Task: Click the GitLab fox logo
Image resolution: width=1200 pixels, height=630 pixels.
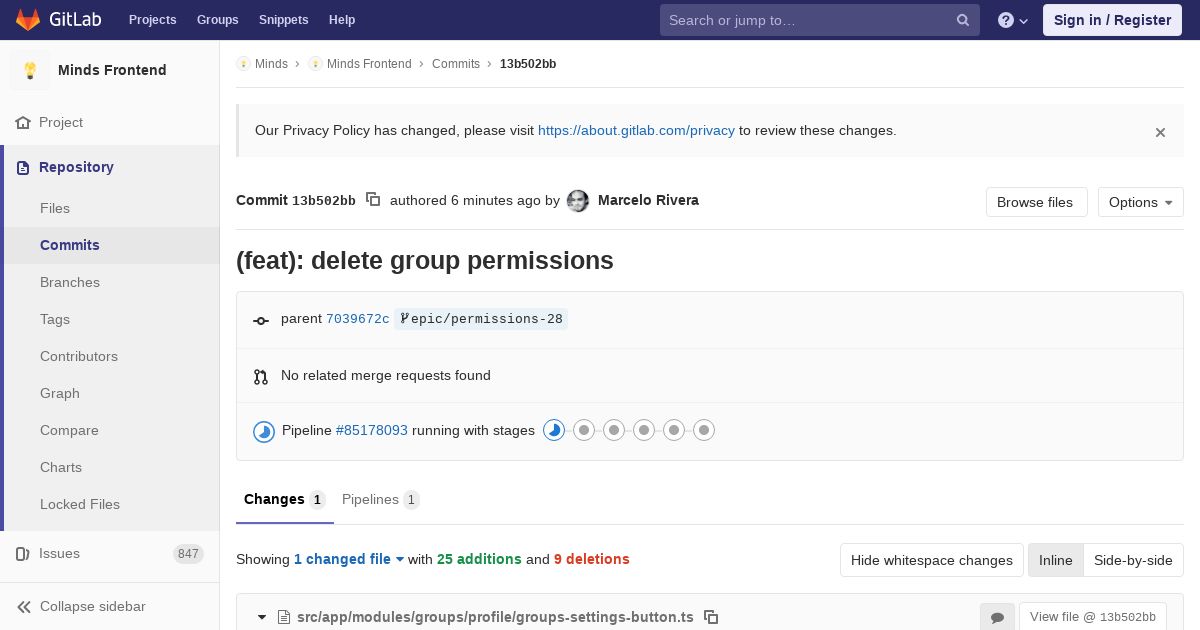Action: pos(28,20)
